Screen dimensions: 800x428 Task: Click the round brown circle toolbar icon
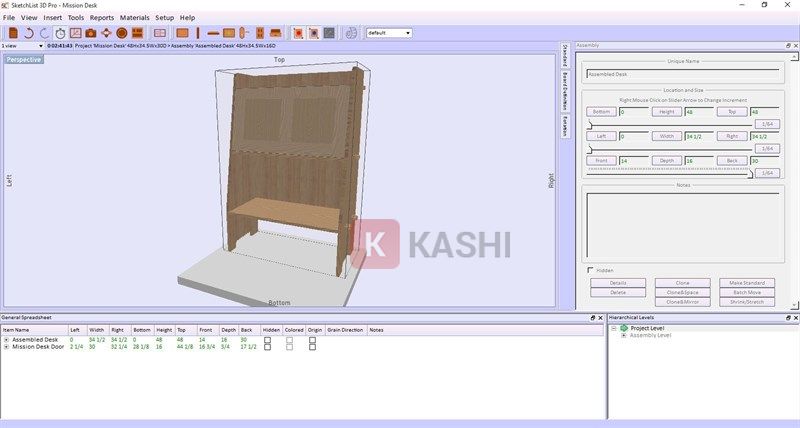pos(121,33)
